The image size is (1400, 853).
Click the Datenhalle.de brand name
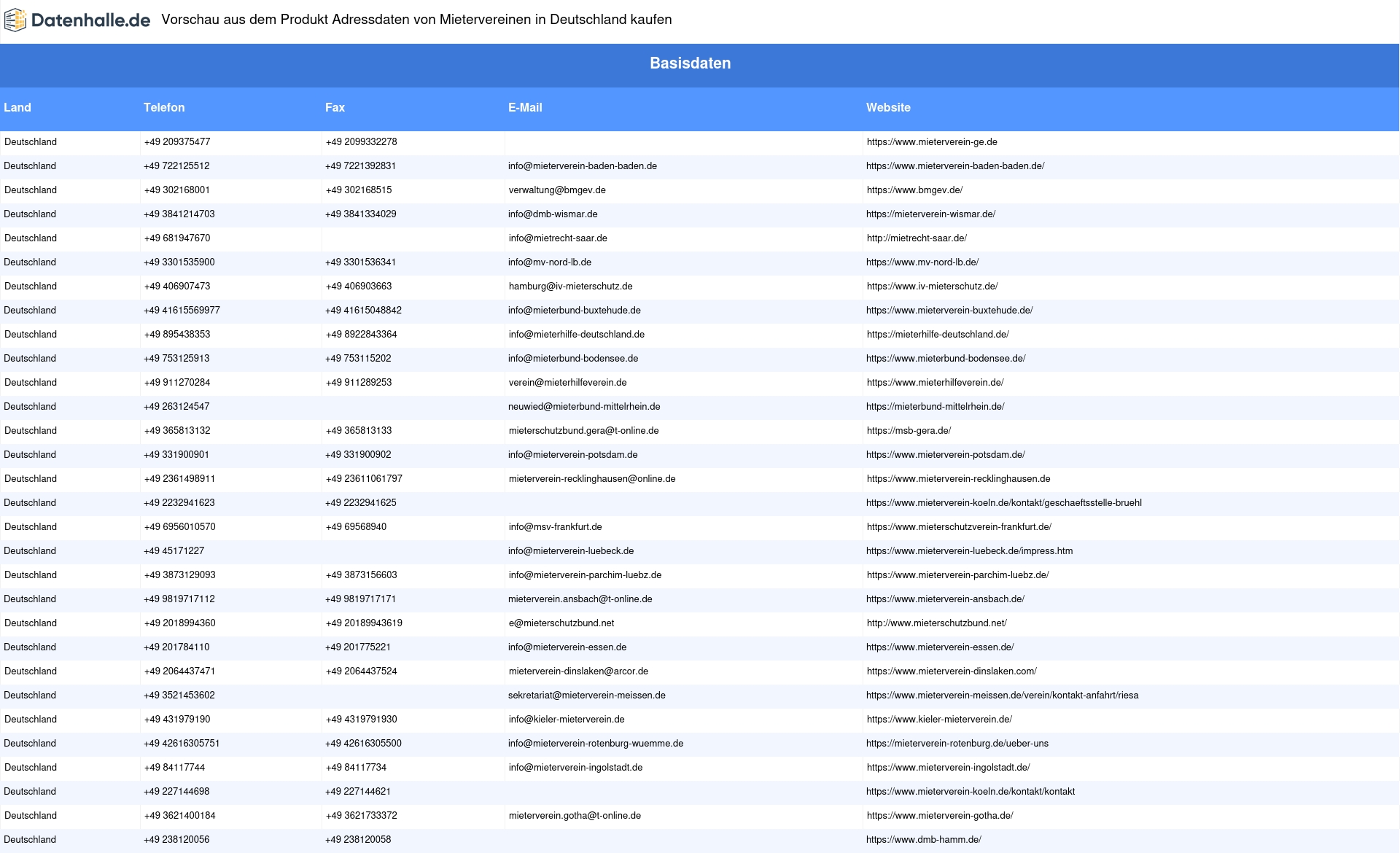90,20
